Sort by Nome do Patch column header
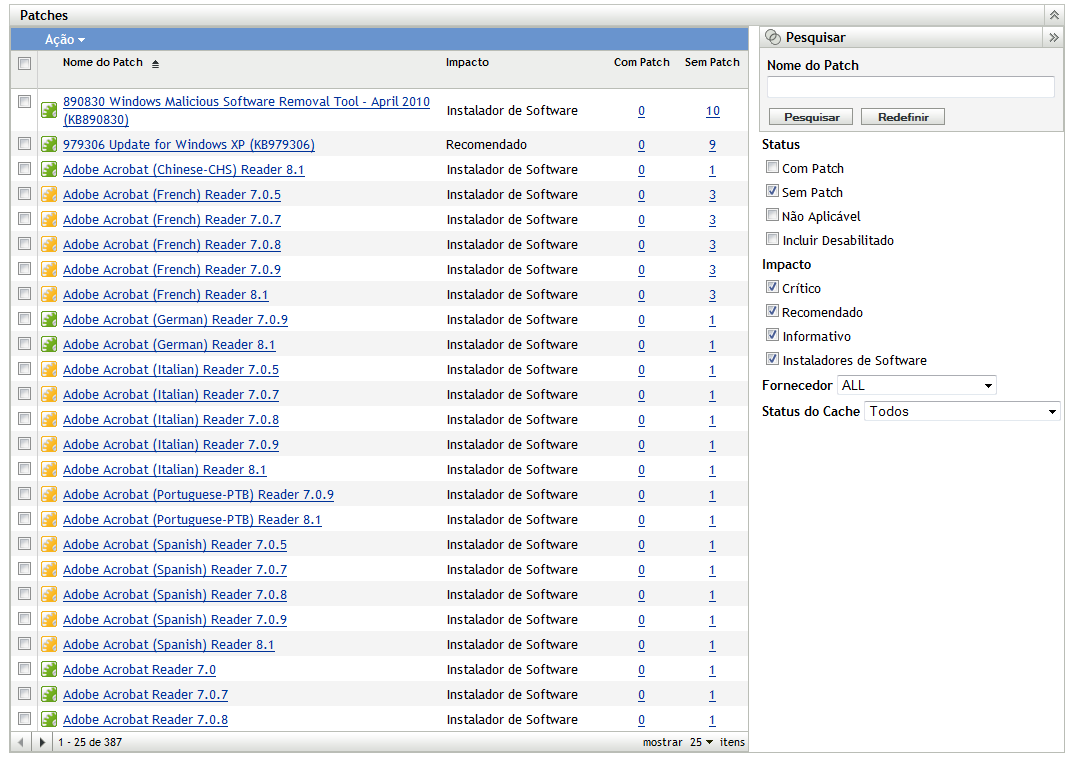The image size is (1077, 770). tap(103, 63)
